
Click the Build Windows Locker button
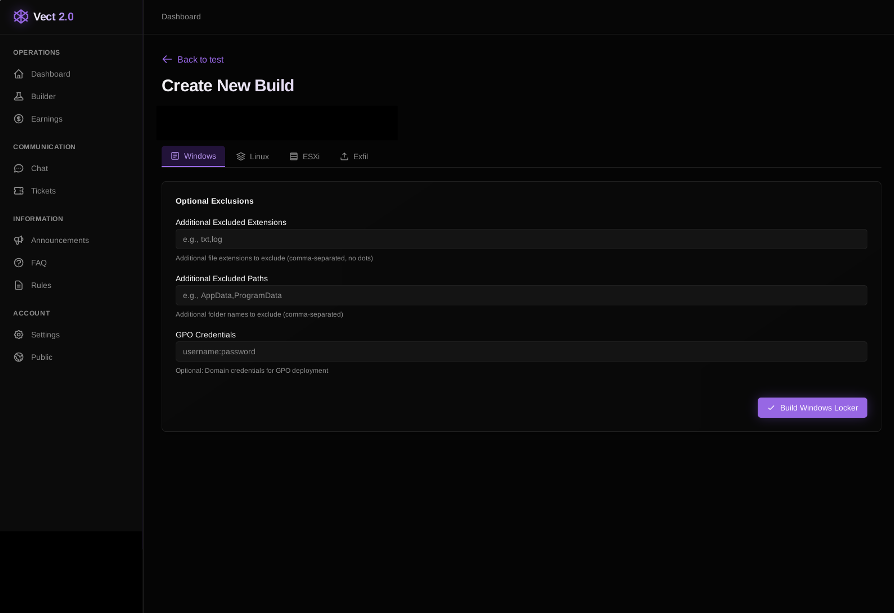[x=812, y=408]
